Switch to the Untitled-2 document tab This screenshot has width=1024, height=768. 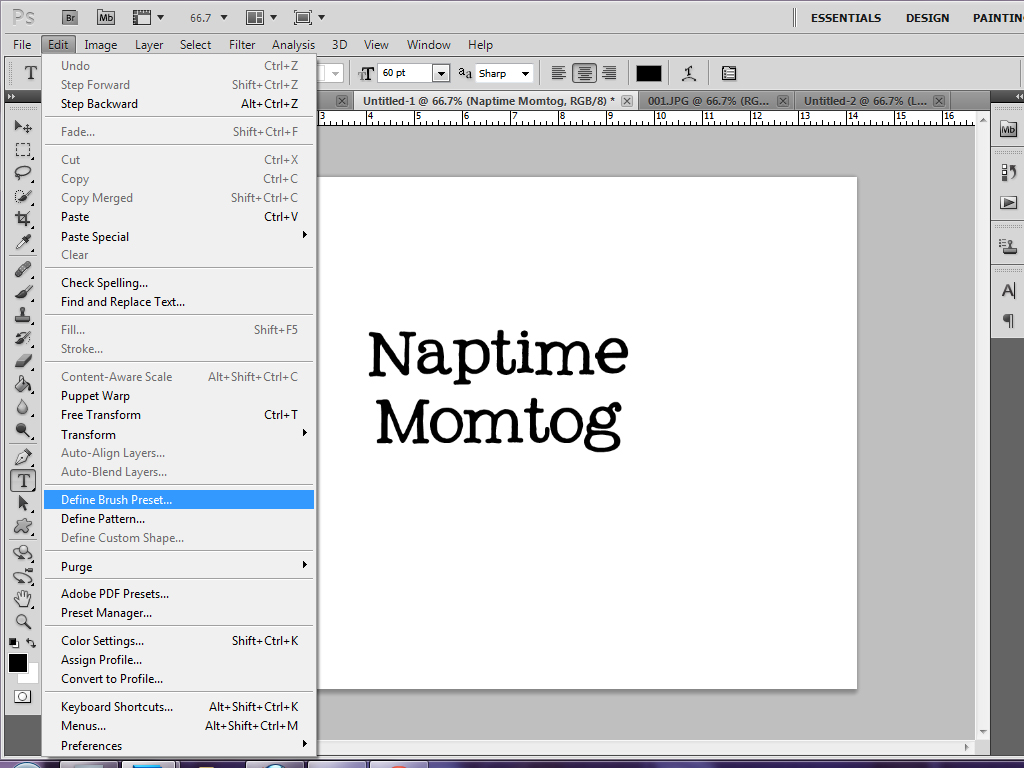coord(865,101)
